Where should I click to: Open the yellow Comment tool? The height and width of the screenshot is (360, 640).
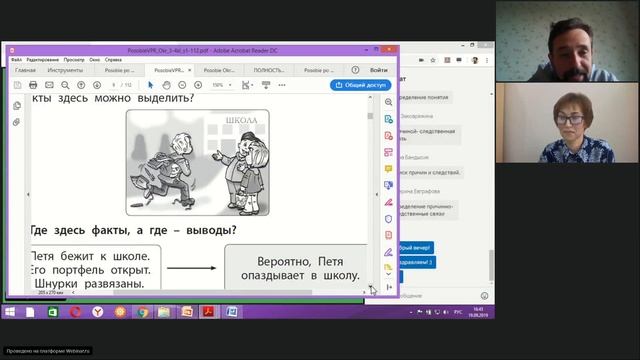388,169
